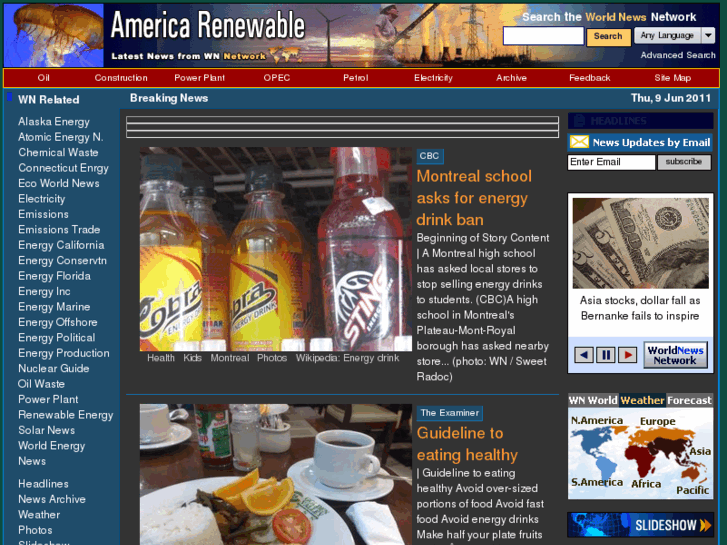Open Energy Offshore link
Image resolution: width=727 pixels, height=545 pixels.
click(58, 322)
